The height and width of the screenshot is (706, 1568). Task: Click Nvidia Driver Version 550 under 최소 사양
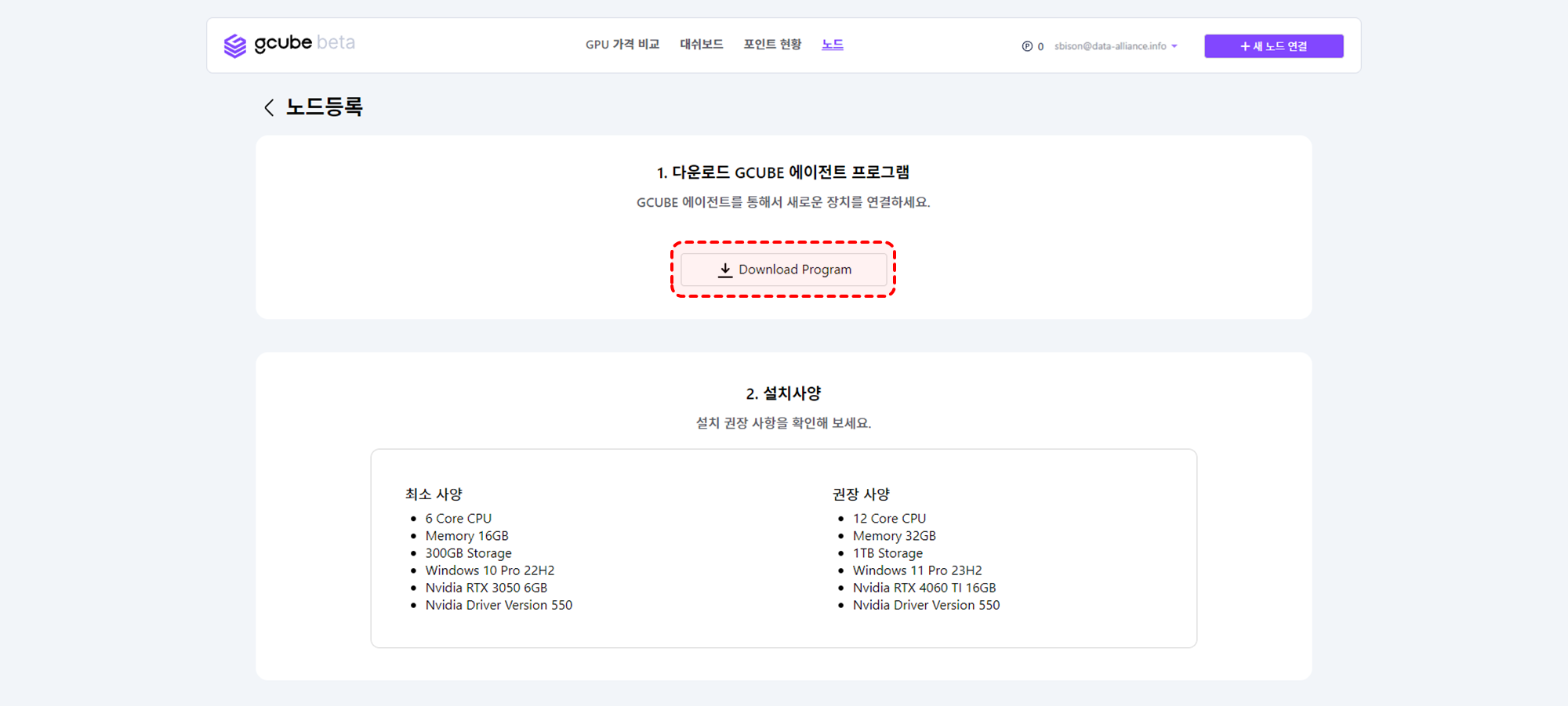(499, 605)
